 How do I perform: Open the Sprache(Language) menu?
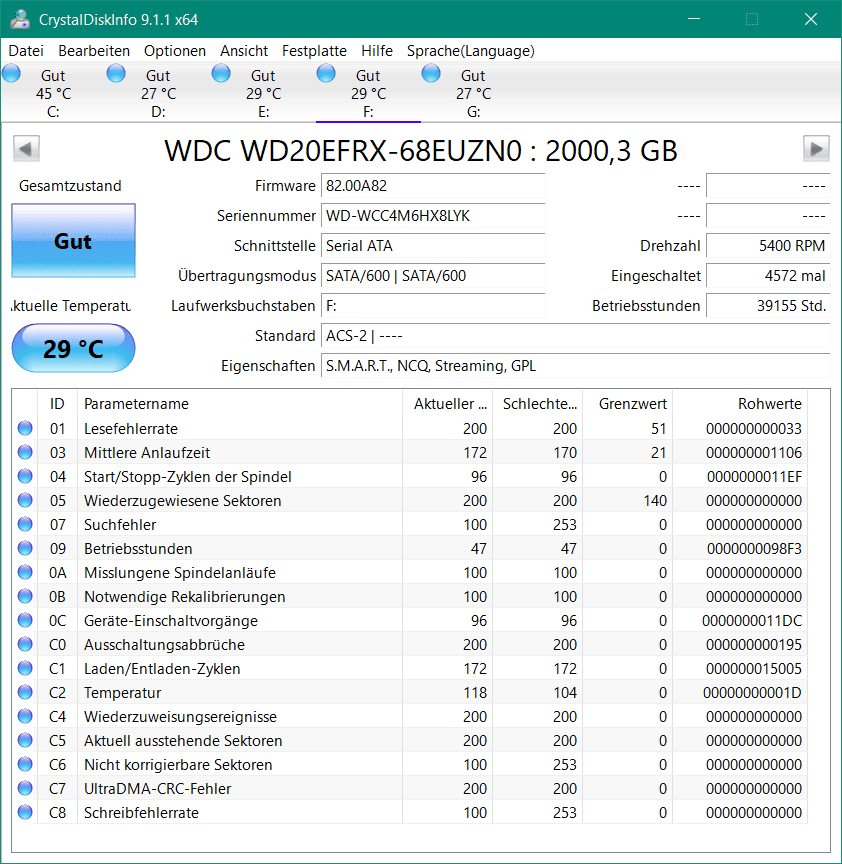(471, 51)
